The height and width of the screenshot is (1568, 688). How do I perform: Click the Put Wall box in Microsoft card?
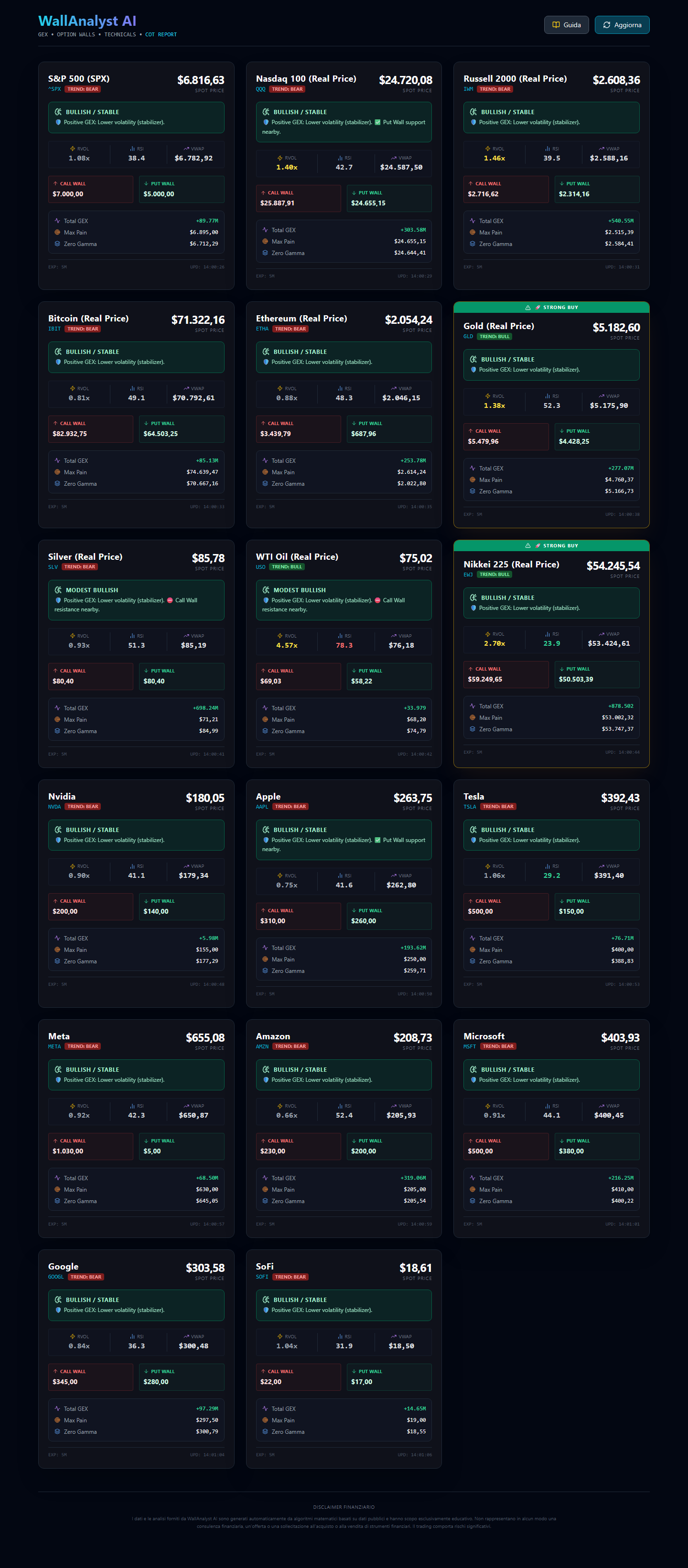coord(596,1146)
